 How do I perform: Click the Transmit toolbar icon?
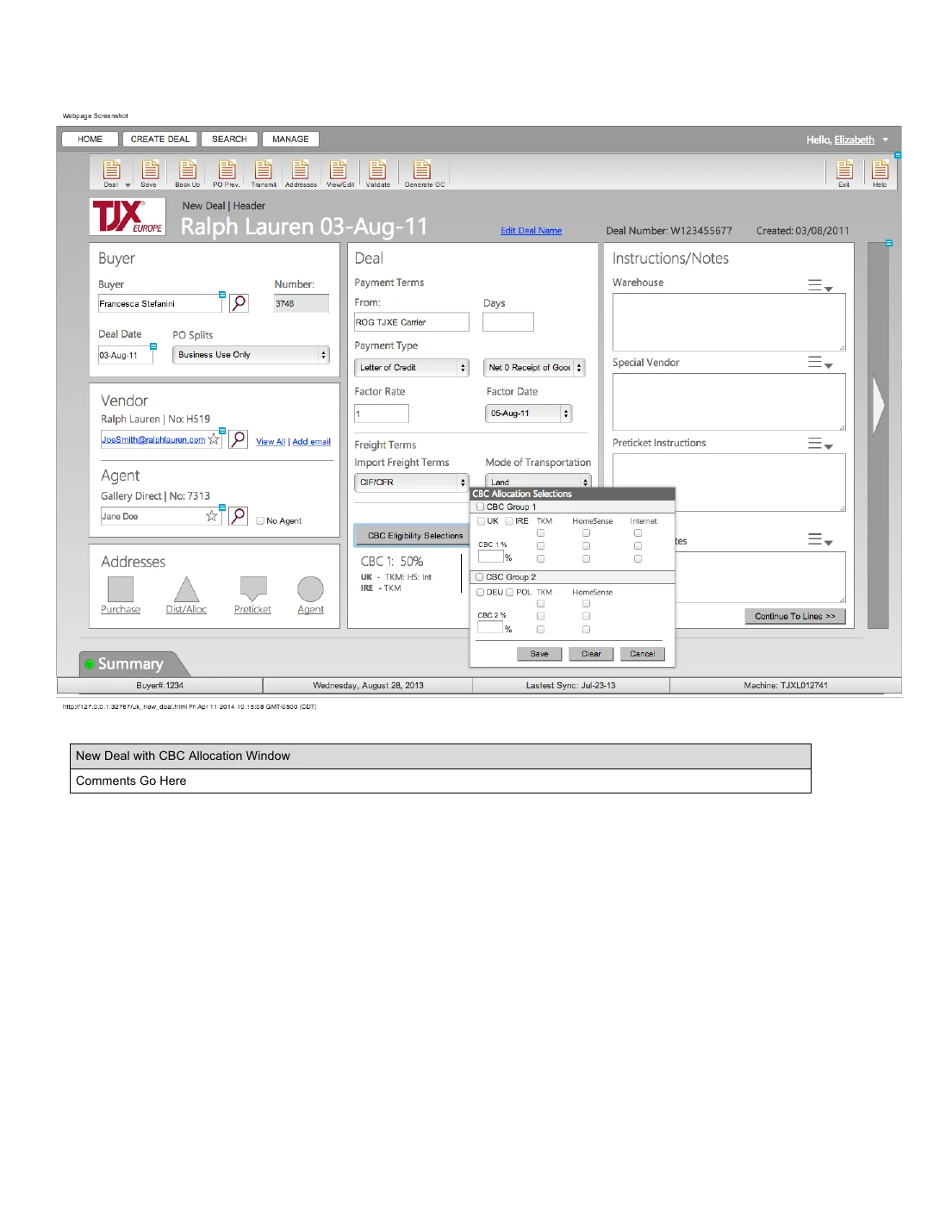point(264,171)
